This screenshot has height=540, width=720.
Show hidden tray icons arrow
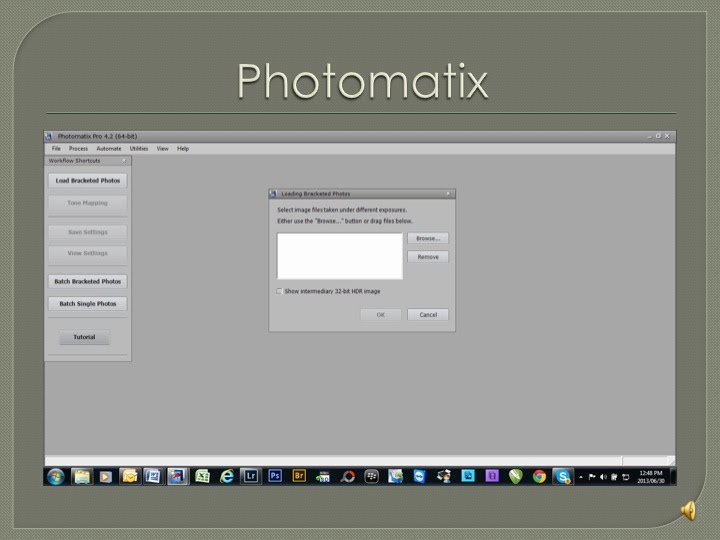tap(581, 477)
